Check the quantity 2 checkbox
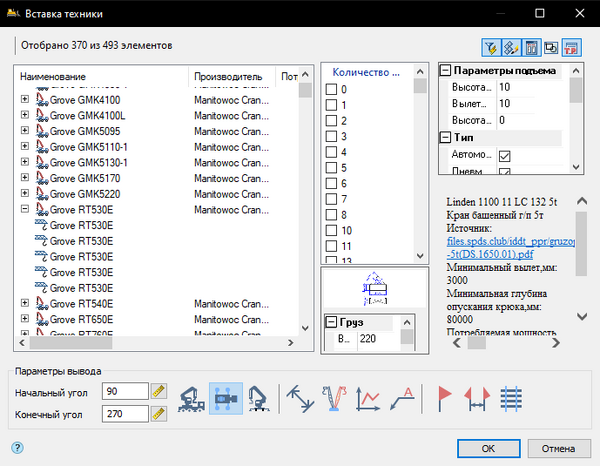Viewport: 600px width, 466px height. tap(331, 121)
